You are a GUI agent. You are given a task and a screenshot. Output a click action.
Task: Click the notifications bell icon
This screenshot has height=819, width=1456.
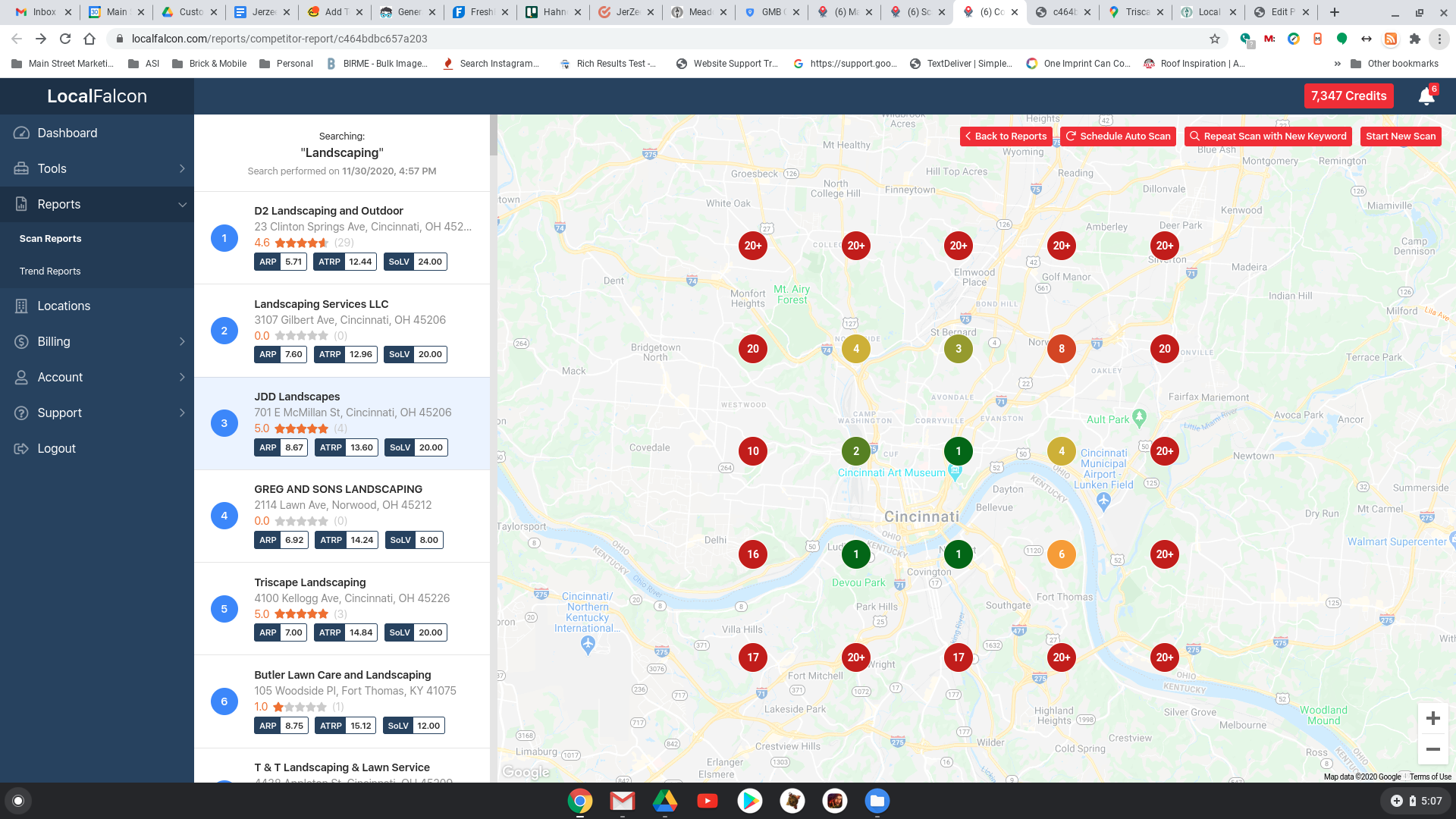coord(1426,96)
